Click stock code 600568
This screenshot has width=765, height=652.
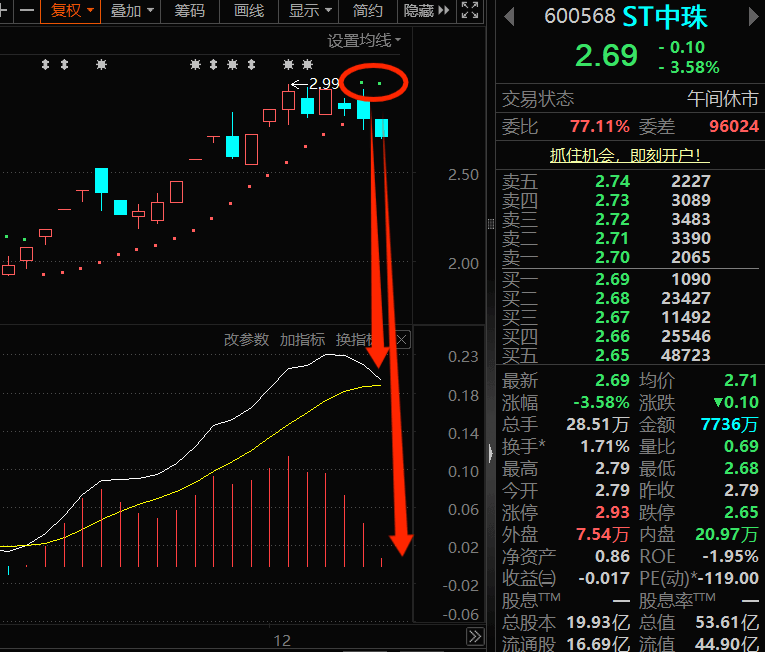[580, 17]
